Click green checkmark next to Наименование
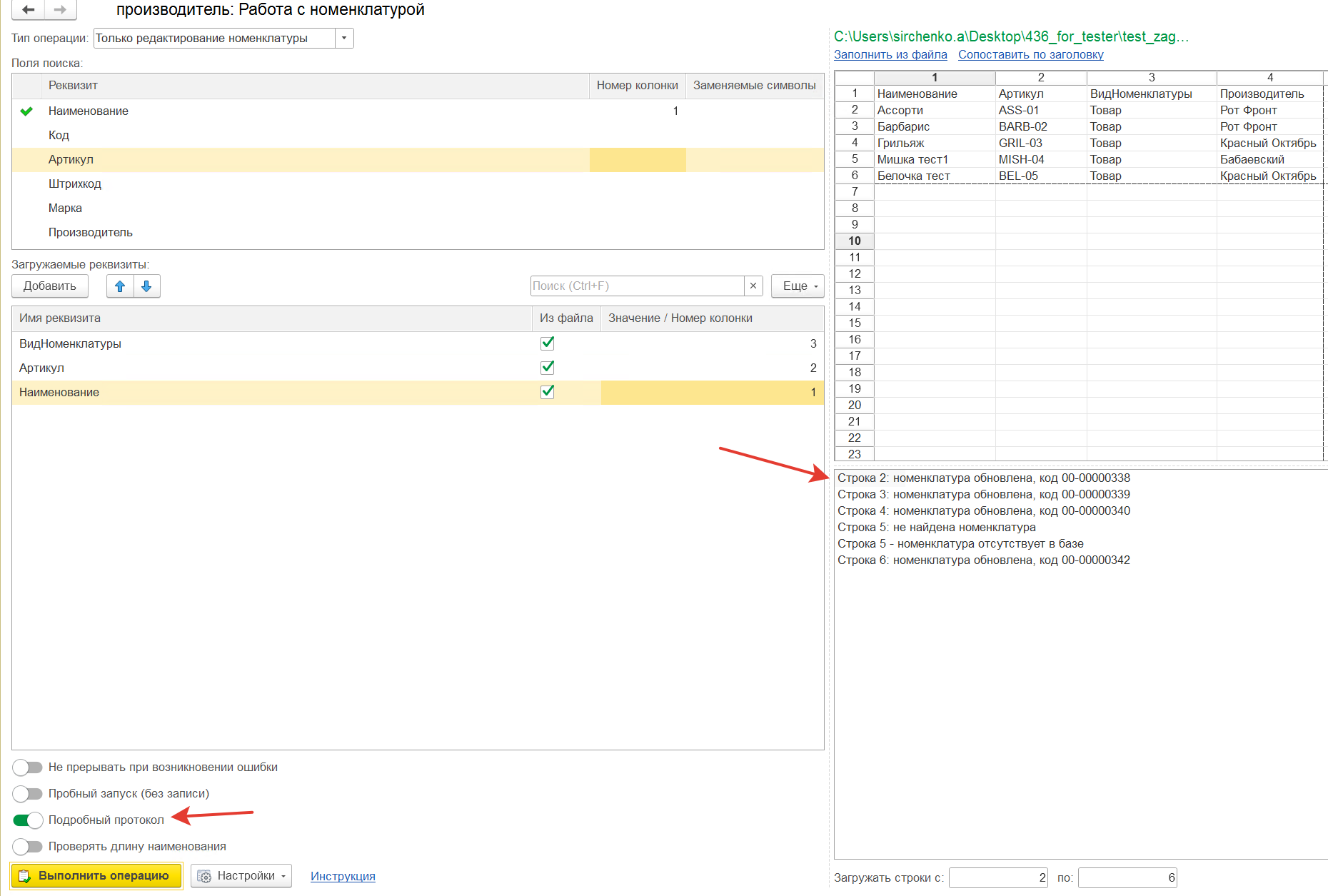The width and height of the screenshot is (1328, 896). [26, 111]
